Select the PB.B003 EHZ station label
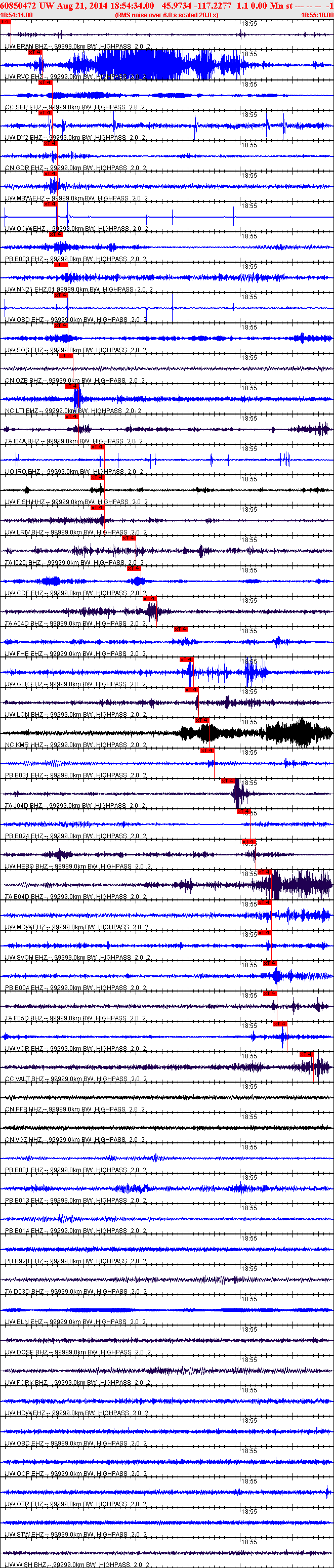 75,259
